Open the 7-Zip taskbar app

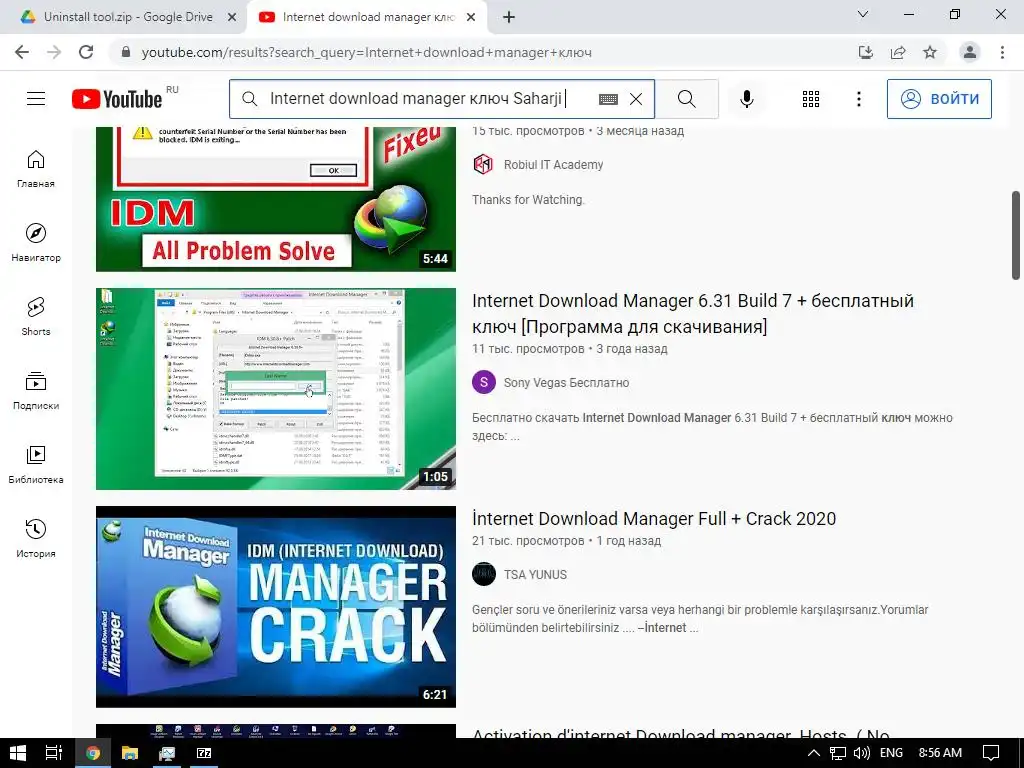(x=204, y=753)
